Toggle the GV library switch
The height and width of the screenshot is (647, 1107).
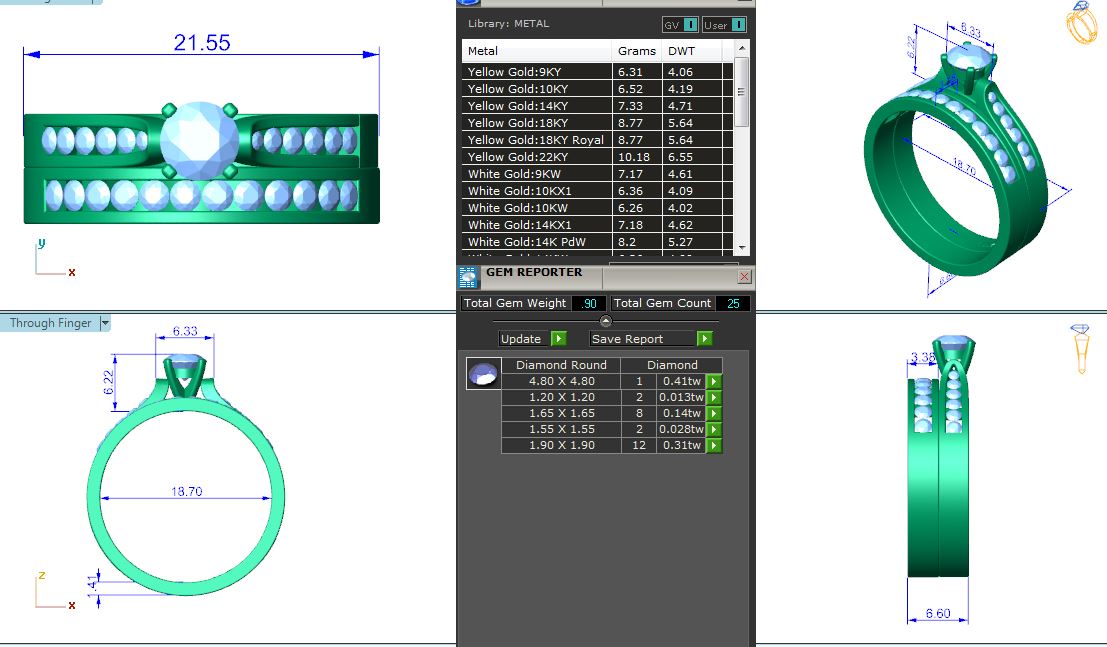coord(681,25)
